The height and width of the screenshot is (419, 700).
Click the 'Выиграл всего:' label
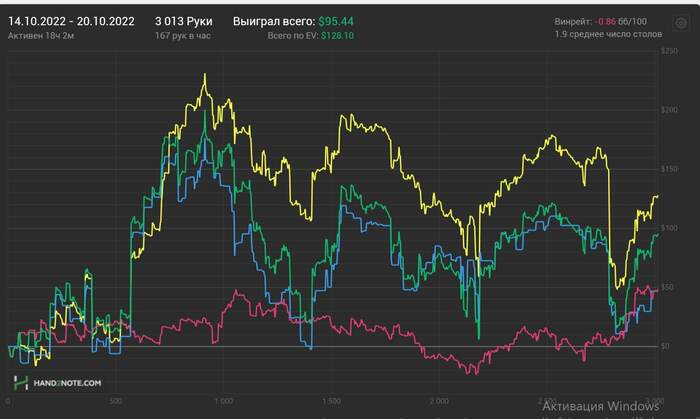coord(274,21)
